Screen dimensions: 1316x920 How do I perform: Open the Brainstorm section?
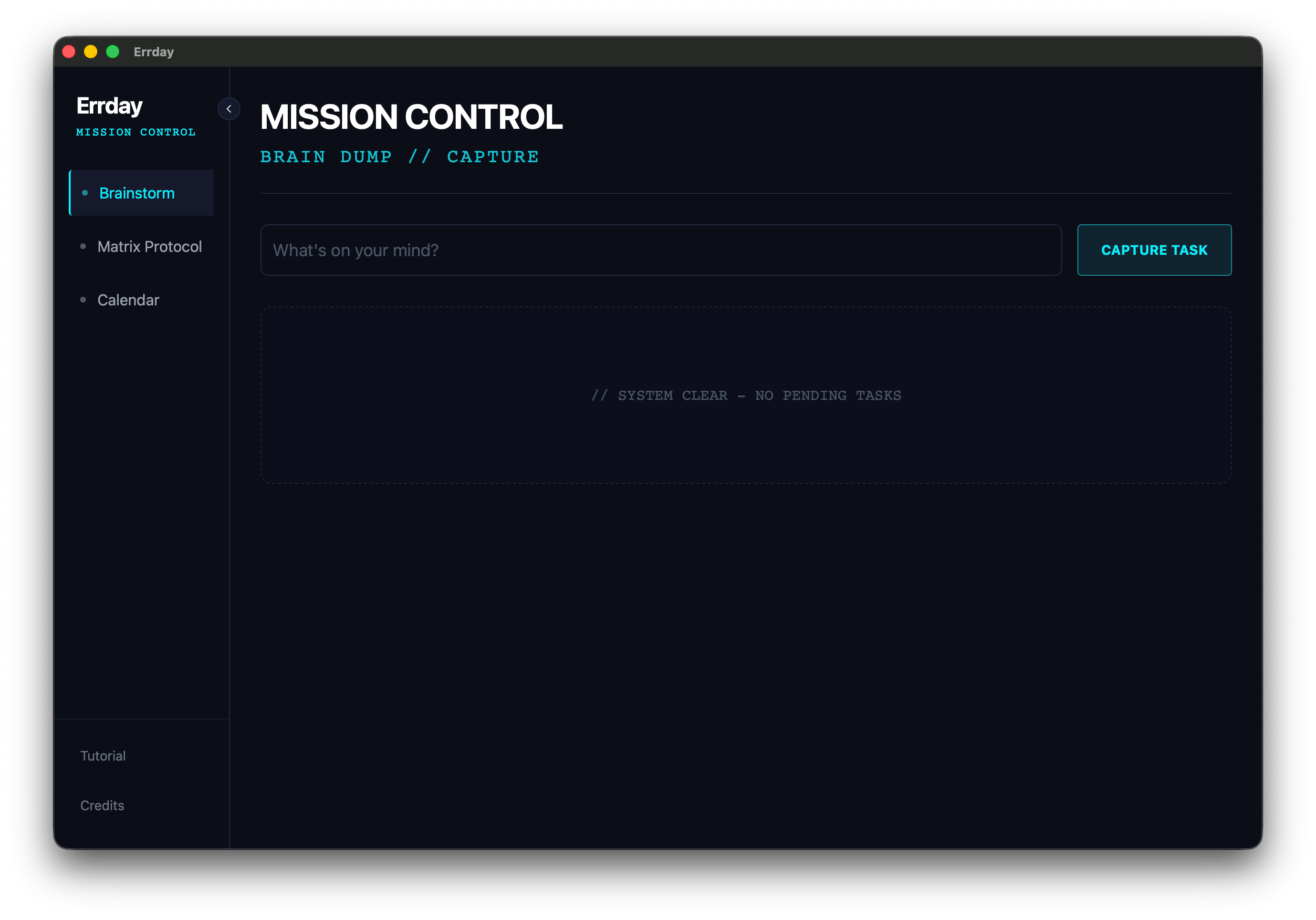[136, 193]
